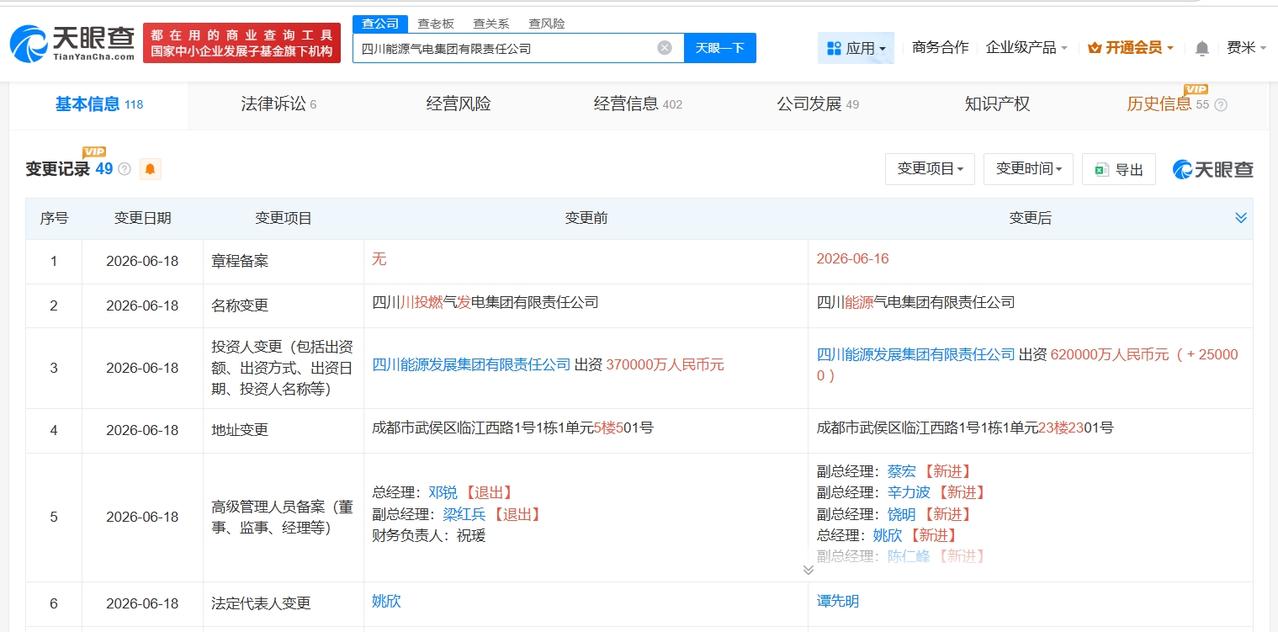The height and width of the screenshot is (632, 1278).
Task: Open the 开通会员 dropdown
Action: pyautogui.click(x=1130, y=47)
